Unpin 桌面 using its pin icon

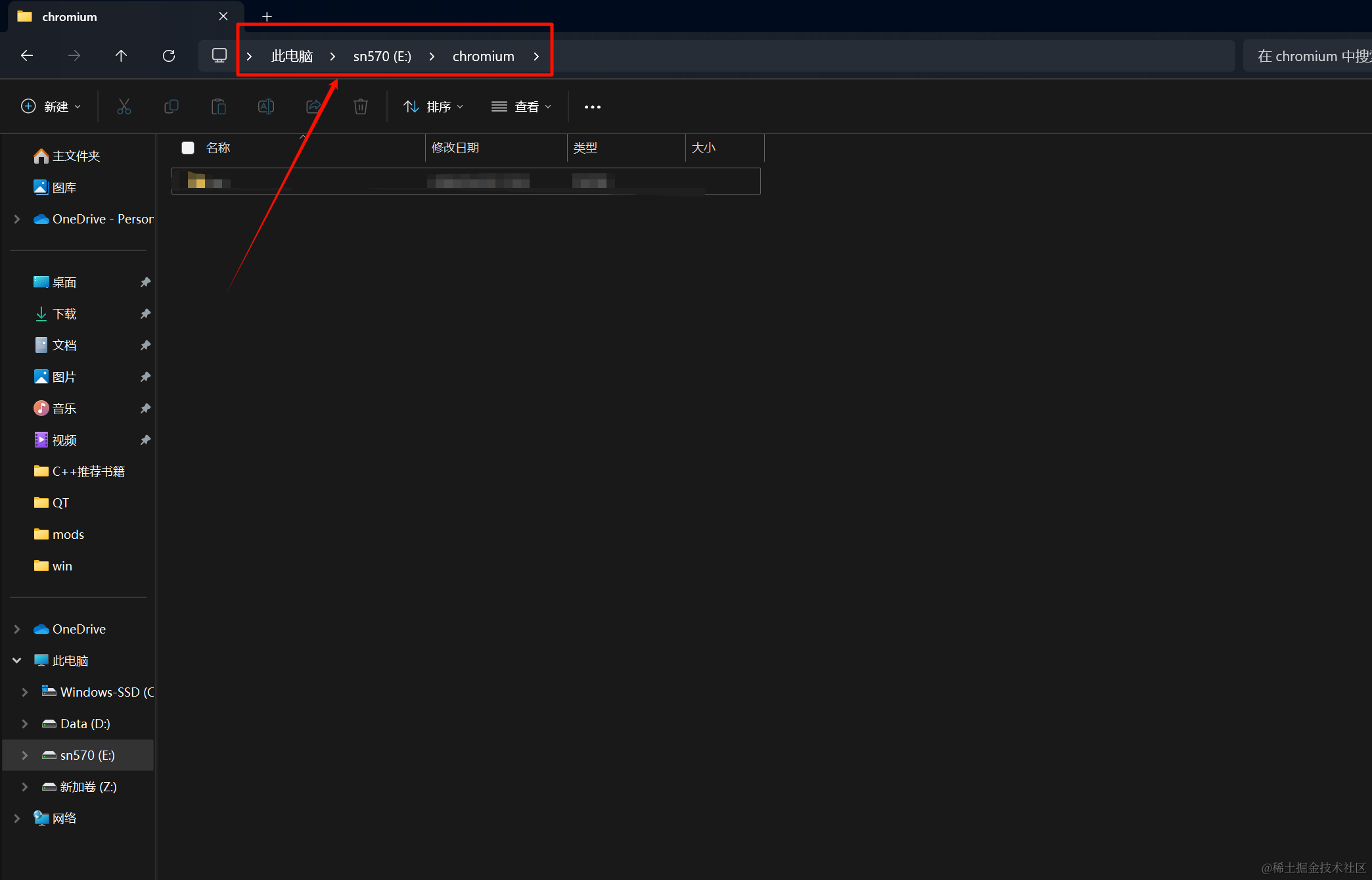point(145,282)
